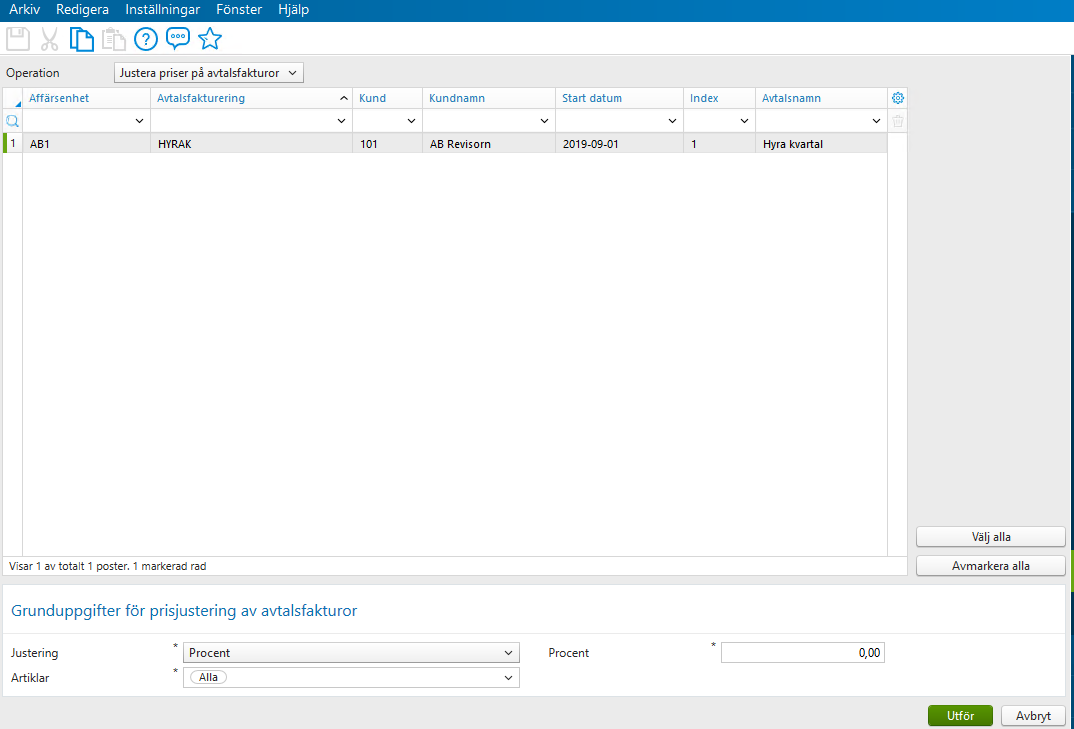Screen dimensions: 1074x729
Task: Select the Cut icon
Action: (x=49, y=38)
